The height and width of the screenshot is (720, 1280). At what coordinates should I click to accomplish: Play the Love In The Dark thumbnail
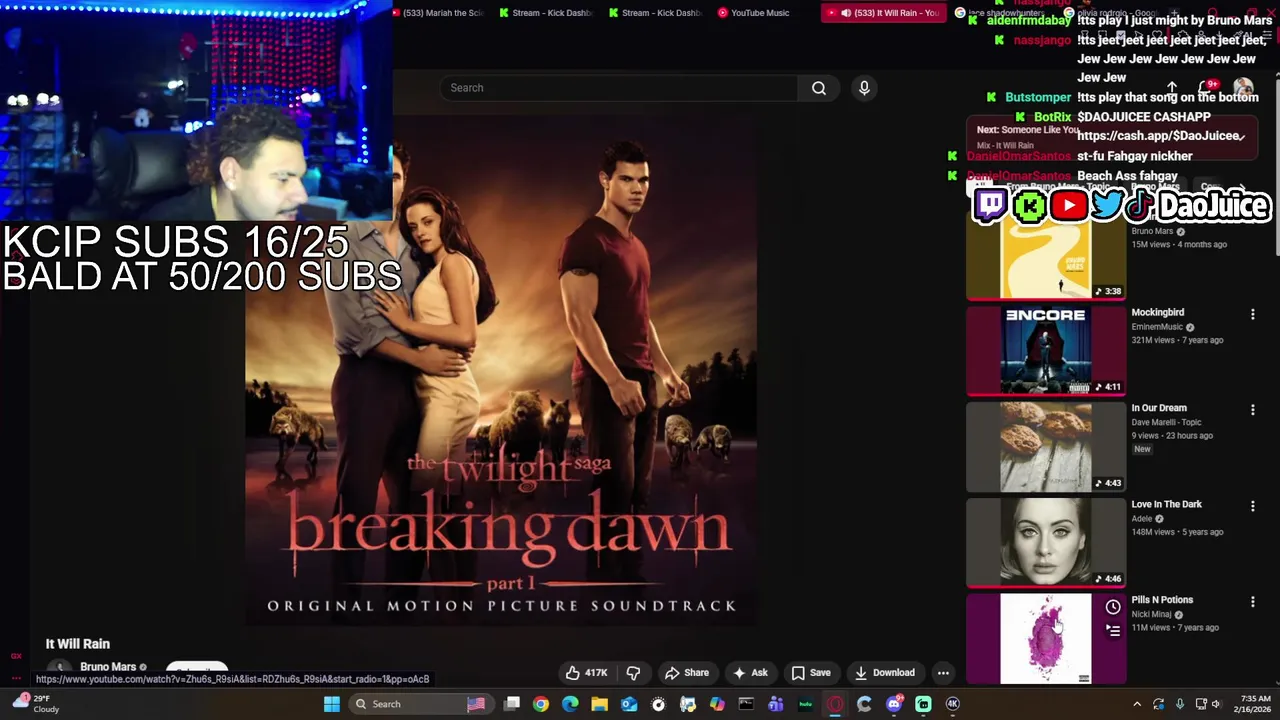pyautogui.click(x=1045, y=543)
